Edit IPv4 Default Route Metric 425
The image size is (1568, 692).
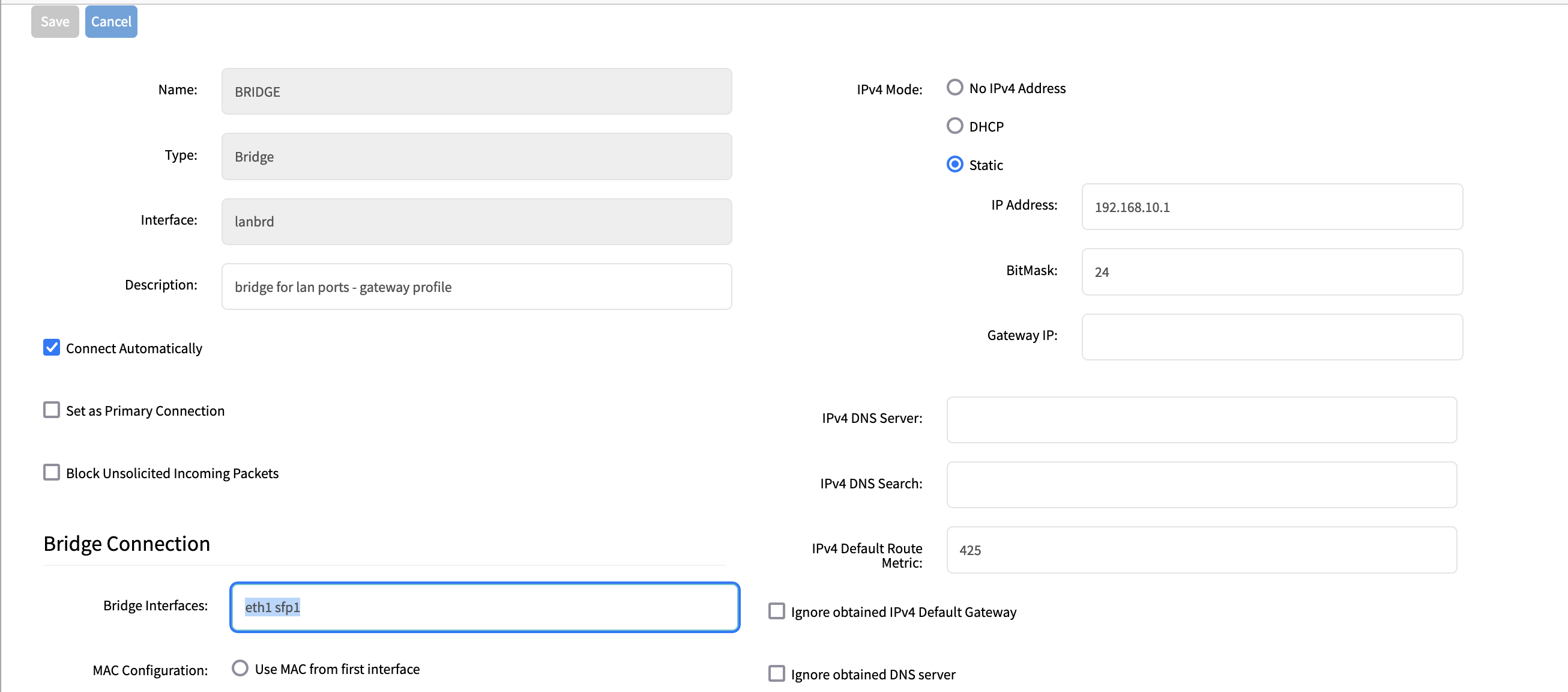click(1202, 550)
